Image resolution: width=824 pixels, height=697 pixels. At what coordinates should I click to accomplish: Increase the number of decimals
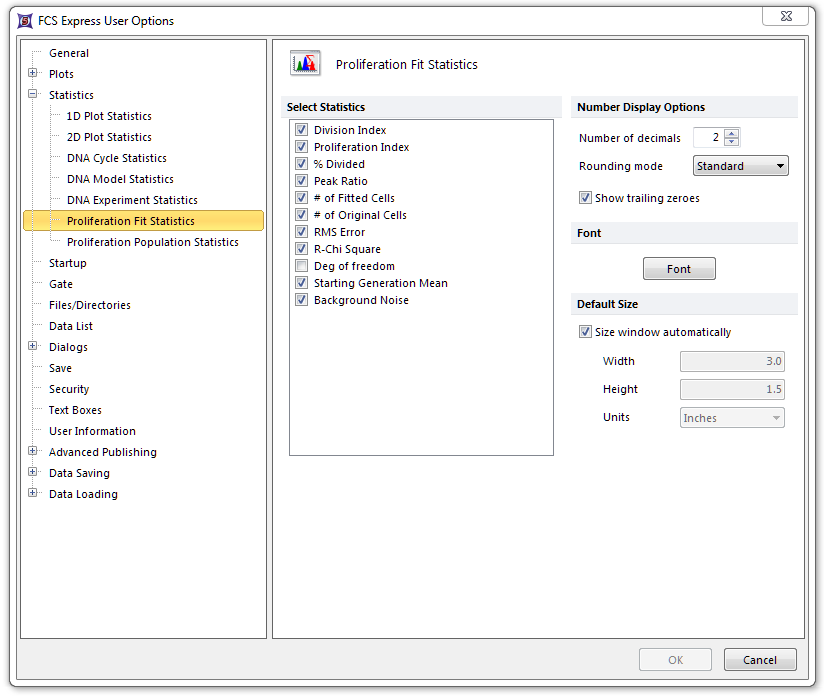[x=732, y=134]
